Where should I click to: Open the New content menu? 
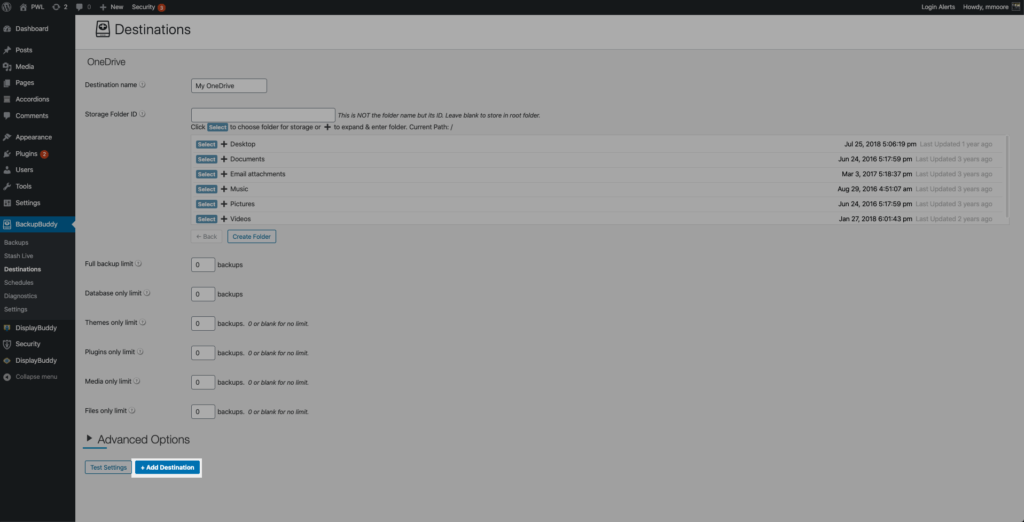point(112,7)
